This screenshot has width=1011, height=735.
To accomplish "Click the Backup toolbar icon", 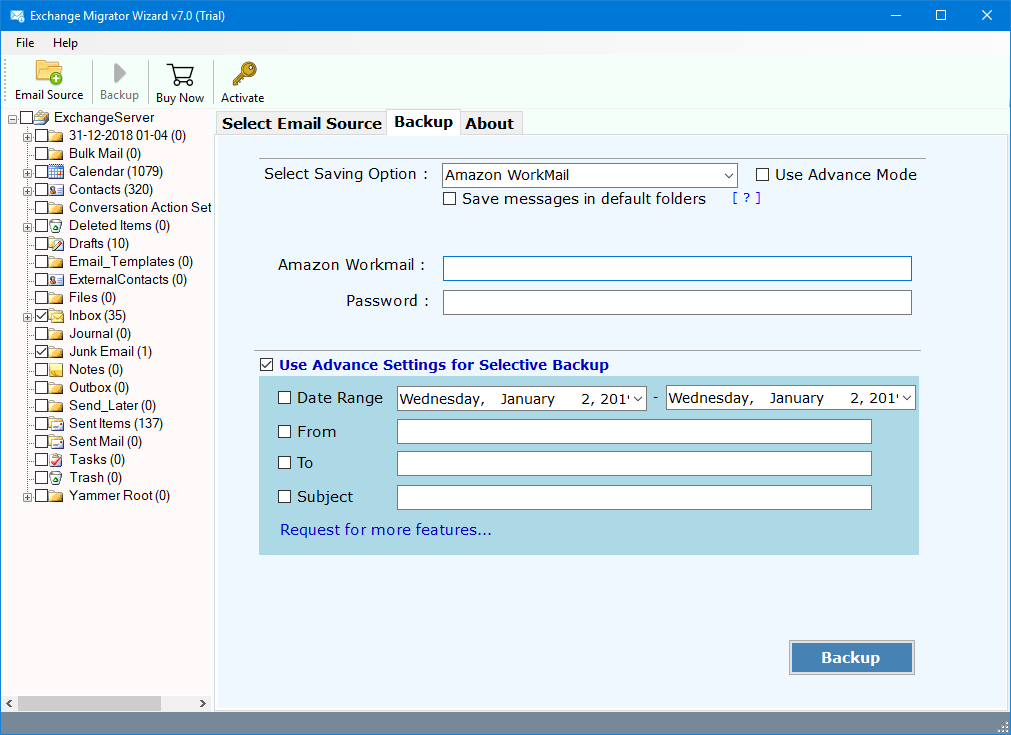I will point(119,73).
